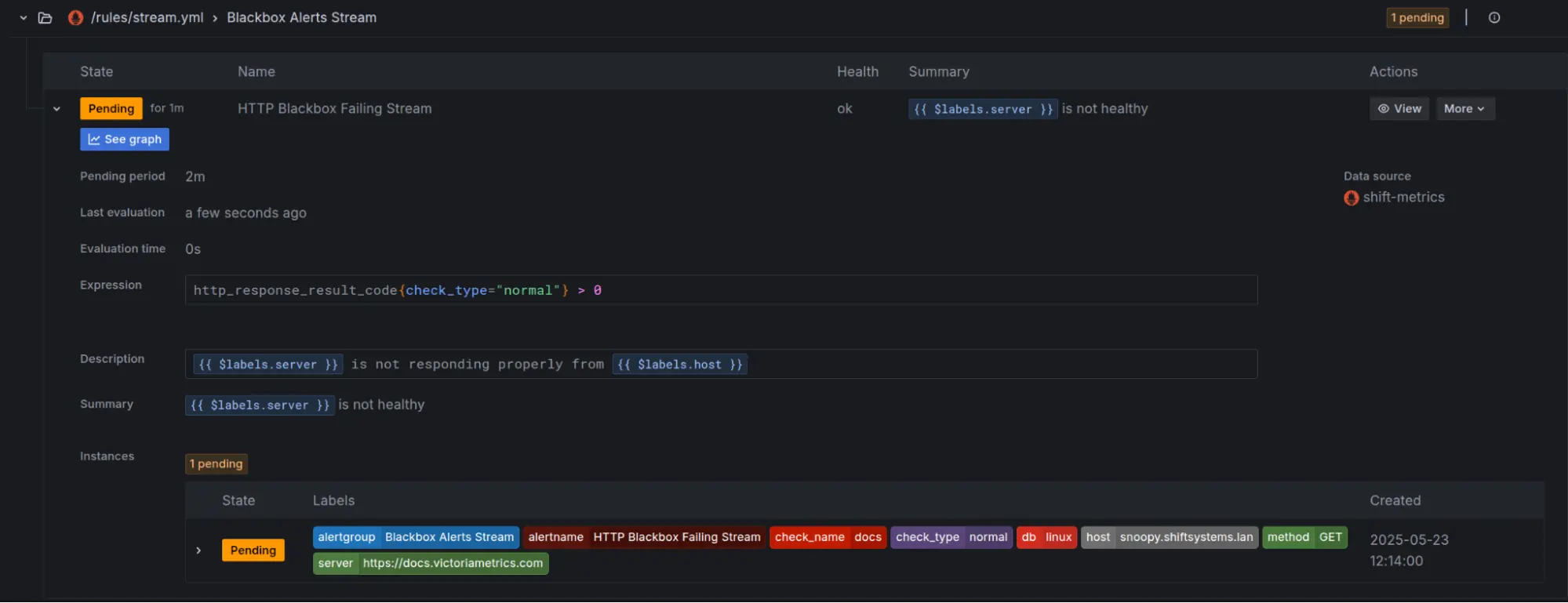
Task: Collapse the Blackbox Alerts Stream group chevron
Action: (24, 17)
